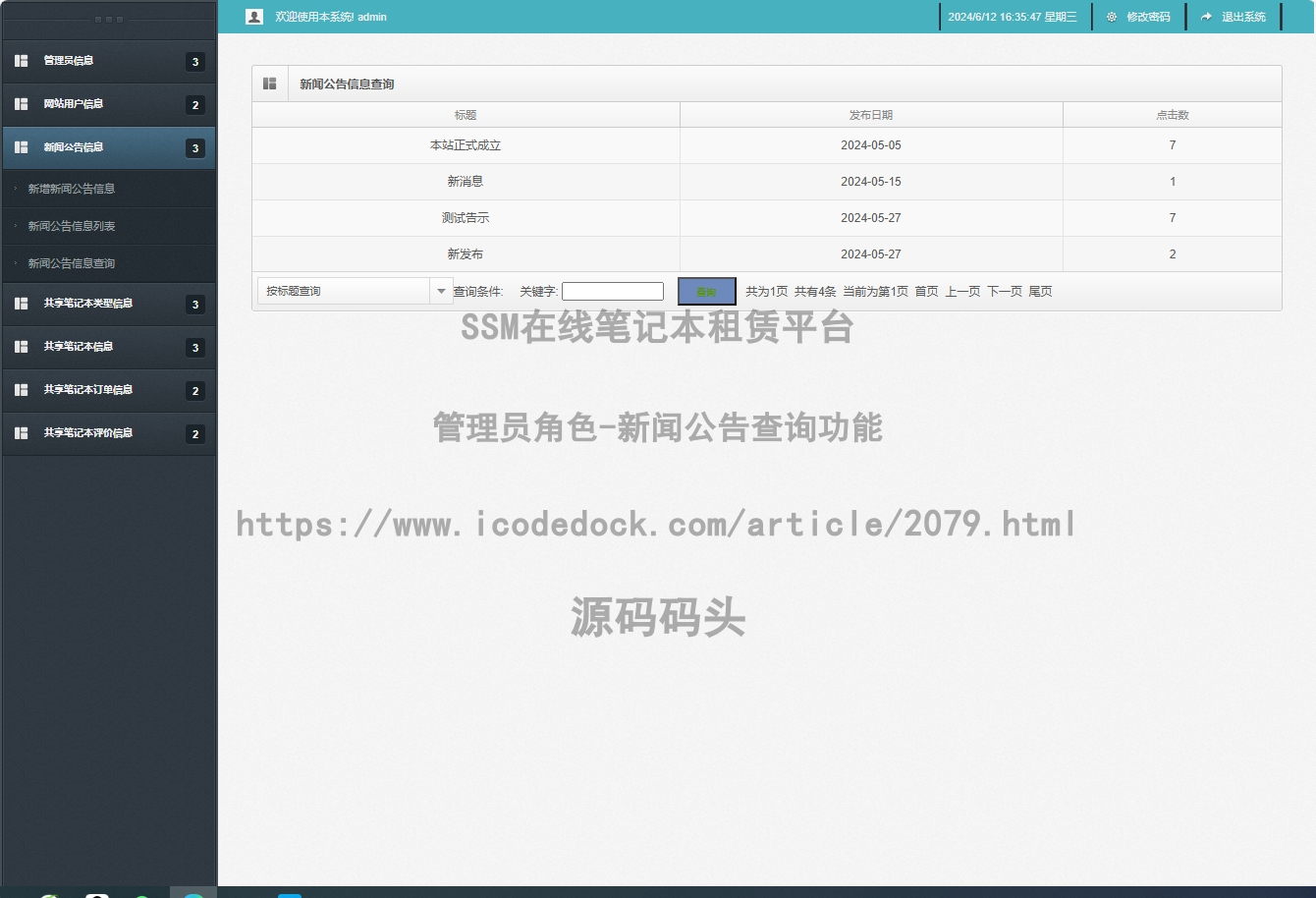This screenshot has width=1316, height=898.
Task: Click the arrow icon next to 退出系统
Action: (1207, 17)
